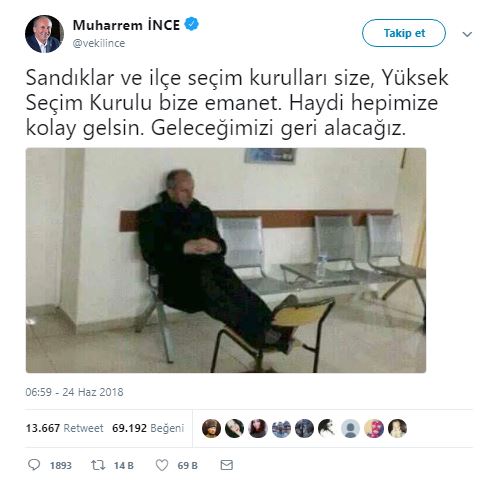Viewport: 499px width, 487px height.
Task: Click the 14 B retweet count
Action: [x=124, y=465]
